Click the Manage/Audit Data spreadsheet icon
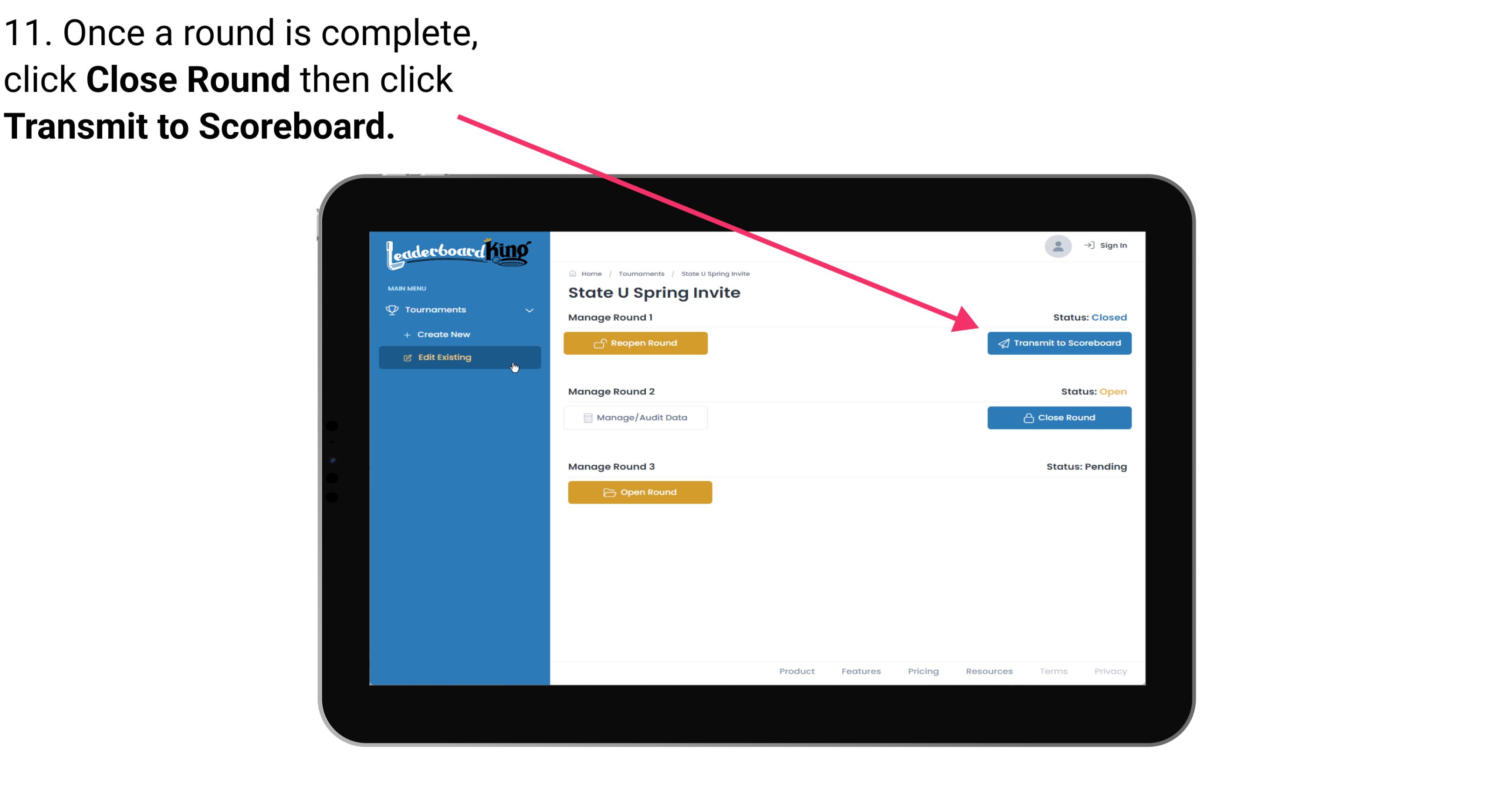The height and width of the screenshot is (812, 1510). click(x=585, y=417)
